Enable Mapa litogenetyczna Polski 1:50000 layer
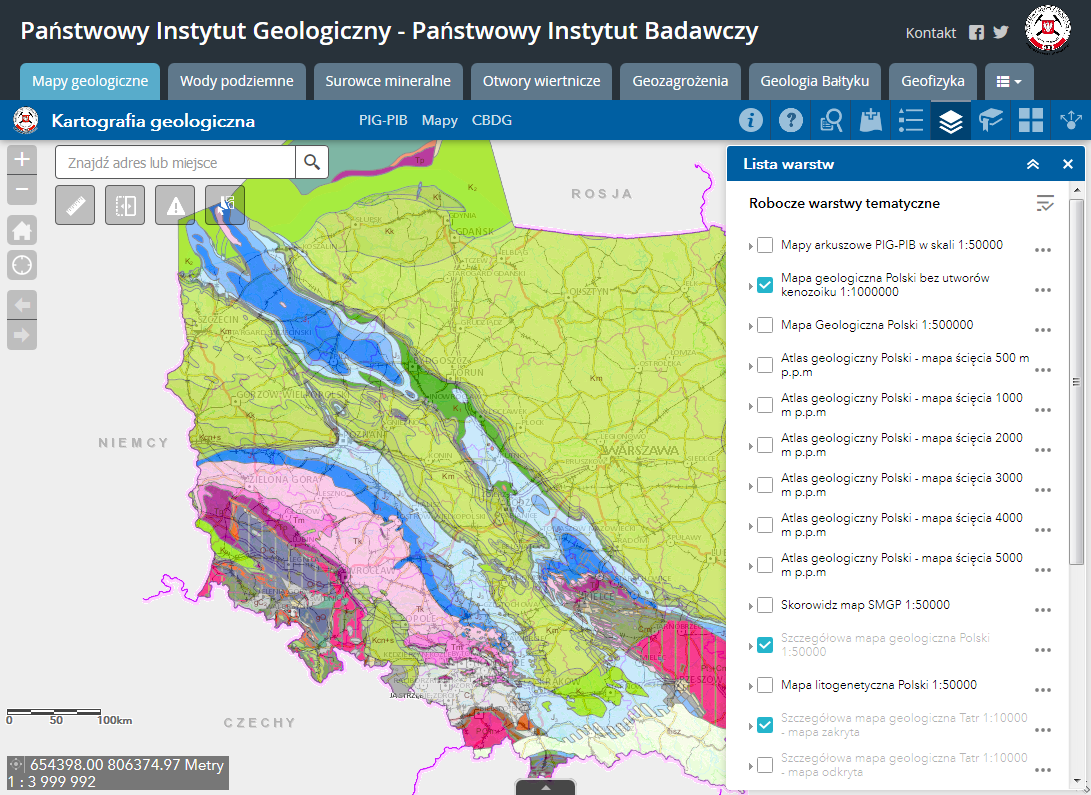This screenshot has width=1091, height=795. pyautogui.click(x=765, y=685)
